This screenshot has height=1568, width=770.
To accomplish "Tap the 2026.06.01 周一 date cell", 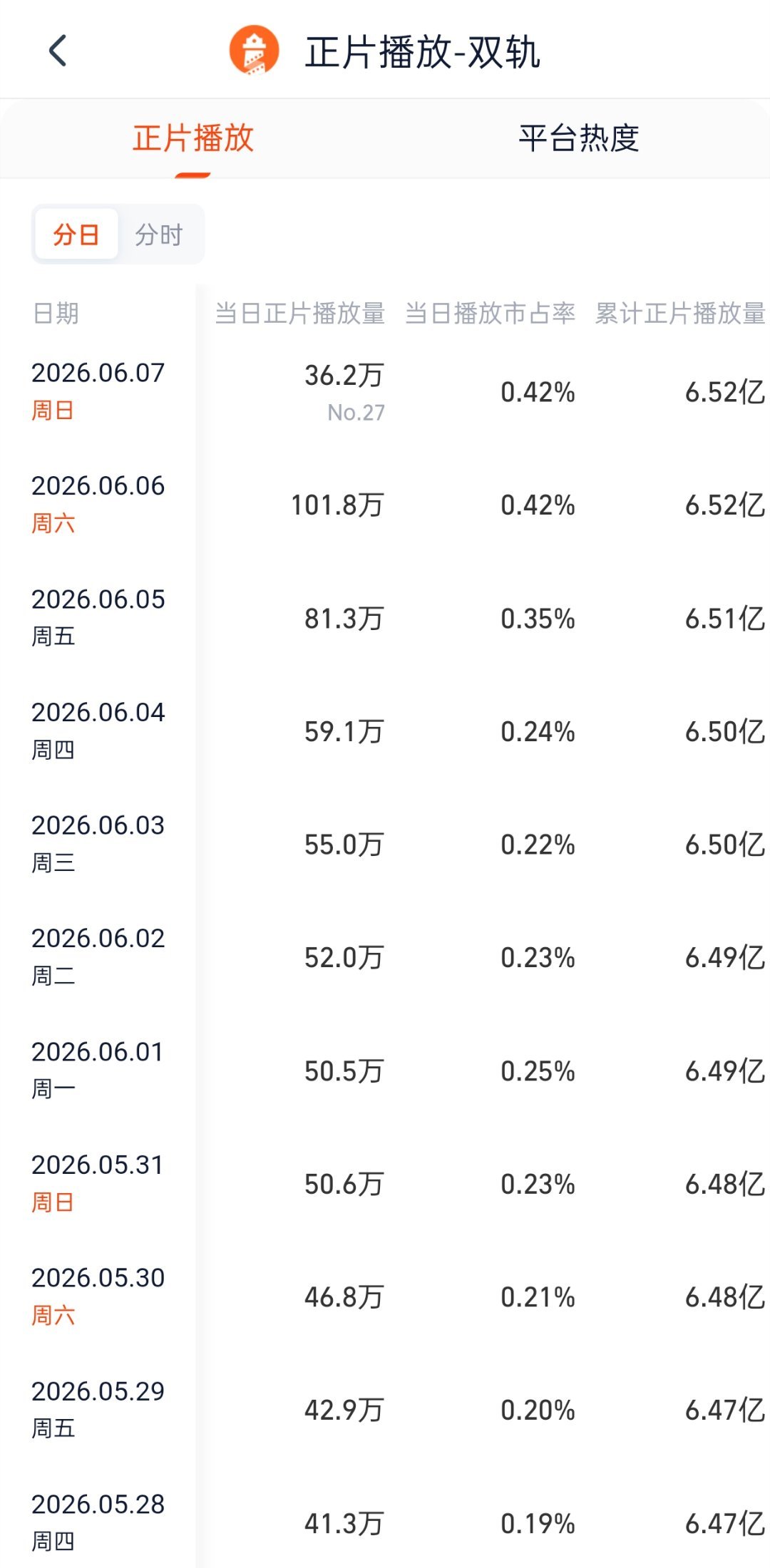I will pyautogui.click(x=98, y=1070).
